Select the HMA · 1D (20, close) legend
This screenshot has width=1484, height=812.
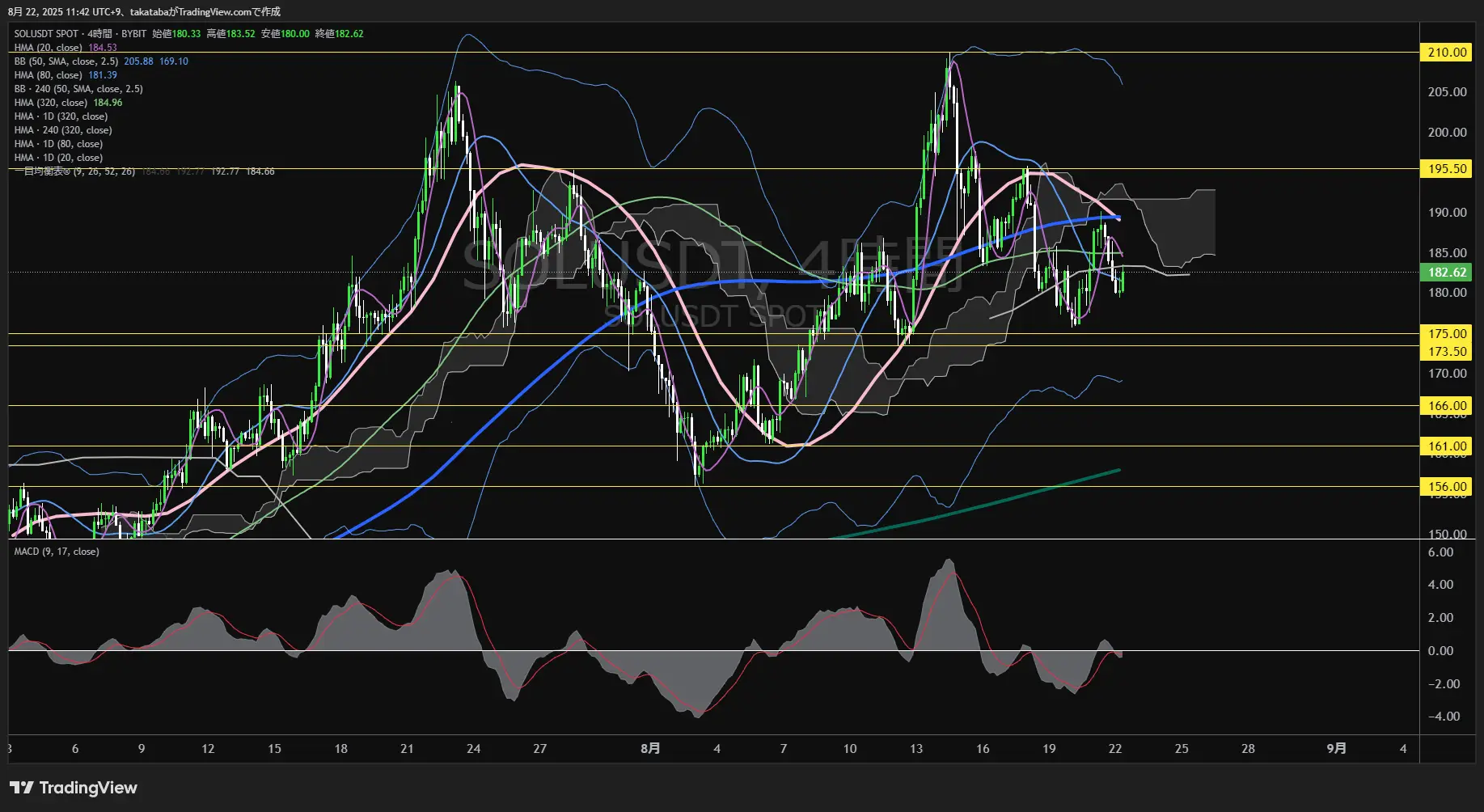pyautogui.click(x=58, y=158)
